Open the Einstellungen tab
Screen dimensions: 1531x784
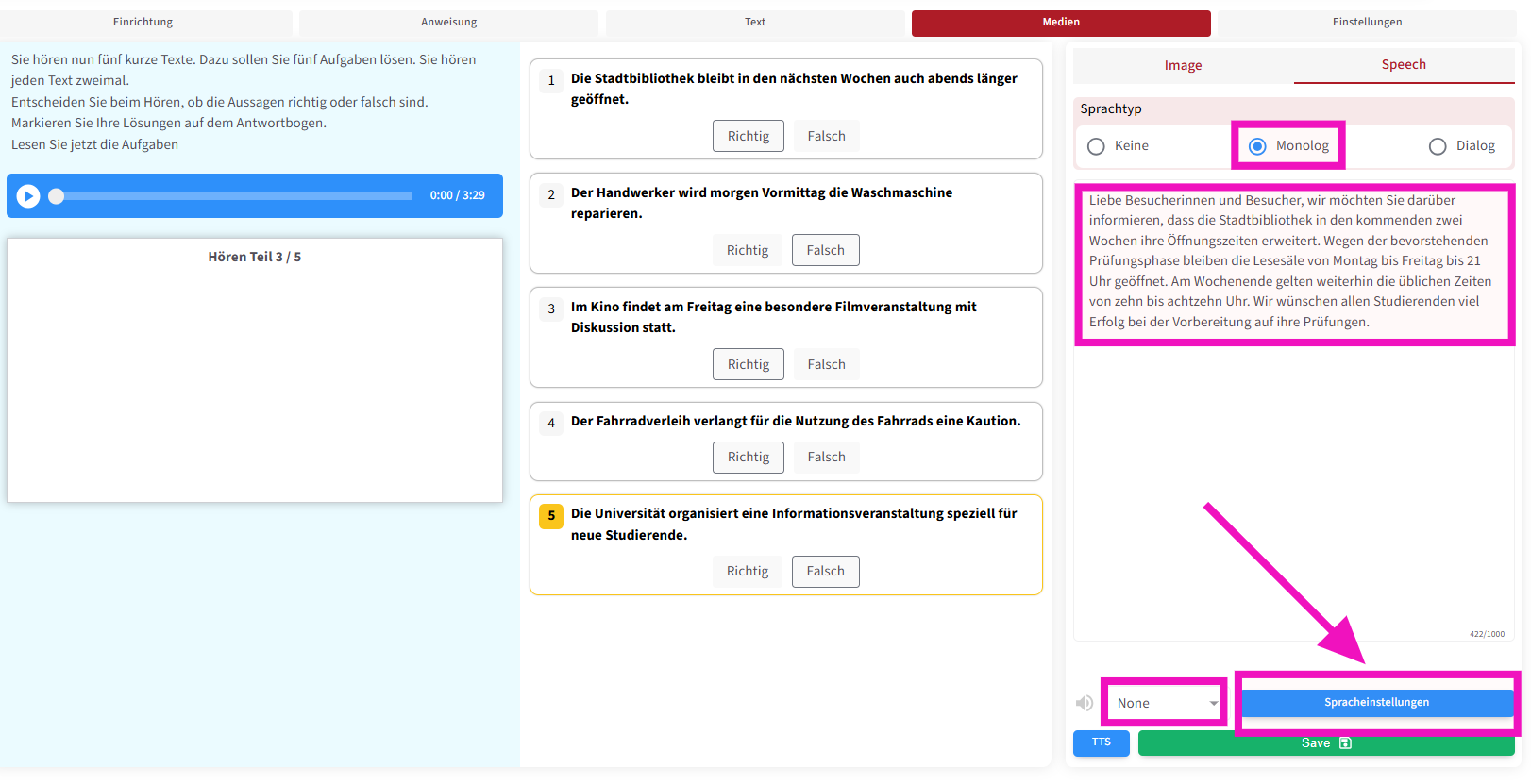(x=1367, y=22)
